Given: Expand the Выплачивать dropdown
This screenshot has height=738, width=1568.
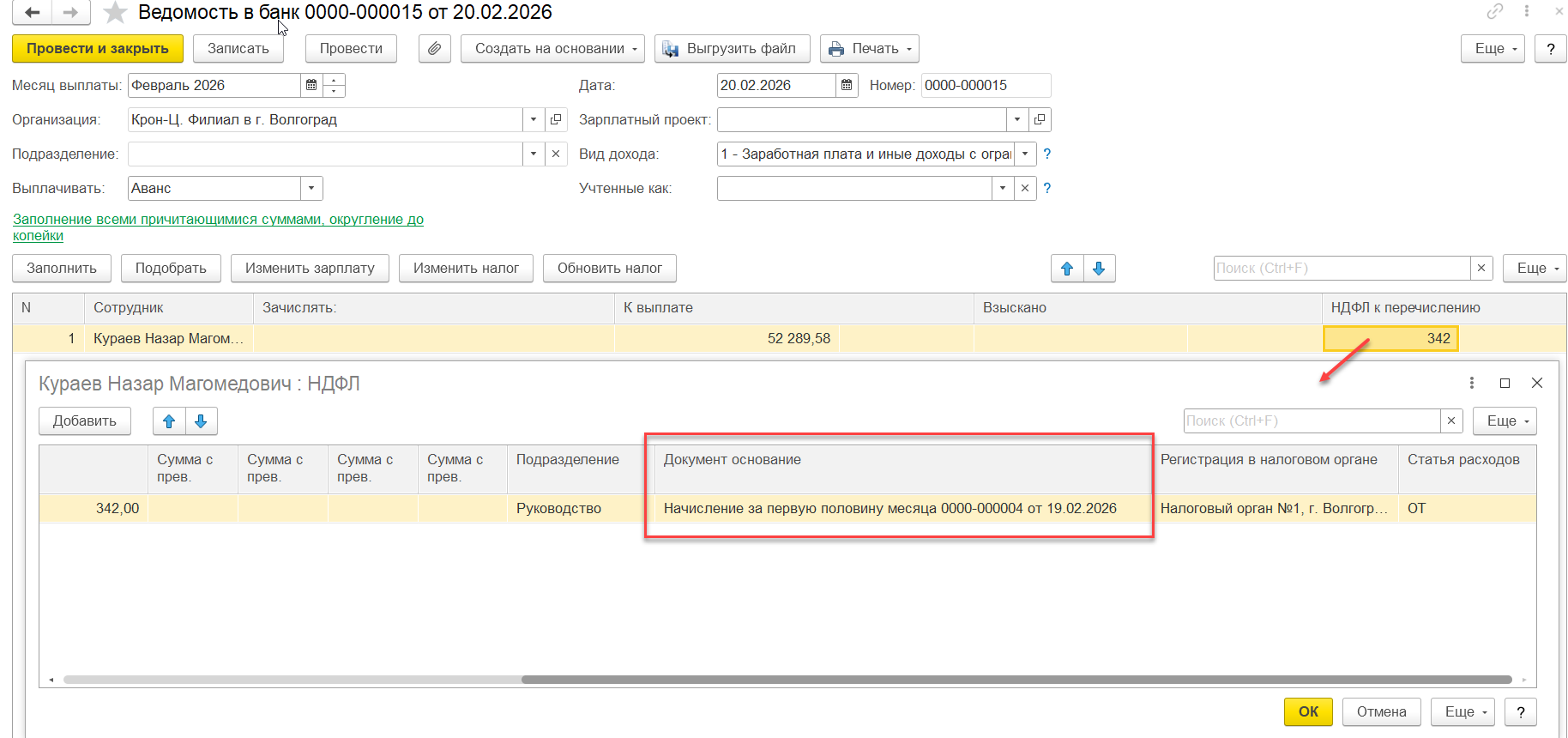Looking at the screenshot, I should [311, 188].
